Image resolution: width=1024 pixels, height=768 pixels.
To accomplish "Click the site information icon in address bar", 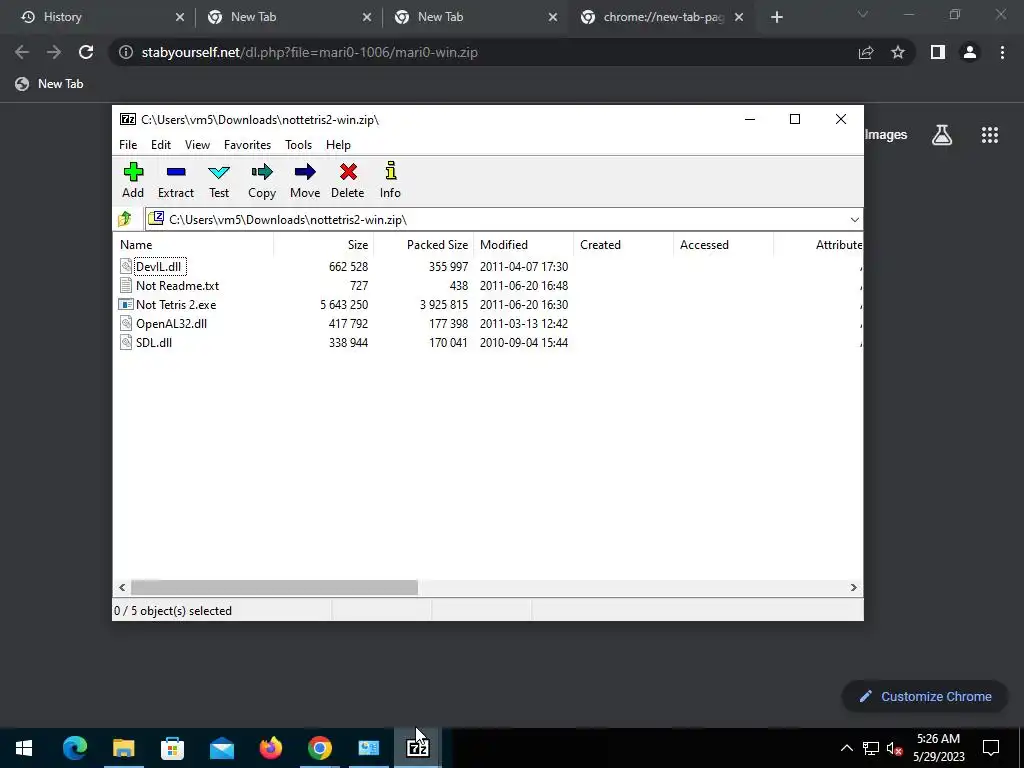I will [125, 52].
